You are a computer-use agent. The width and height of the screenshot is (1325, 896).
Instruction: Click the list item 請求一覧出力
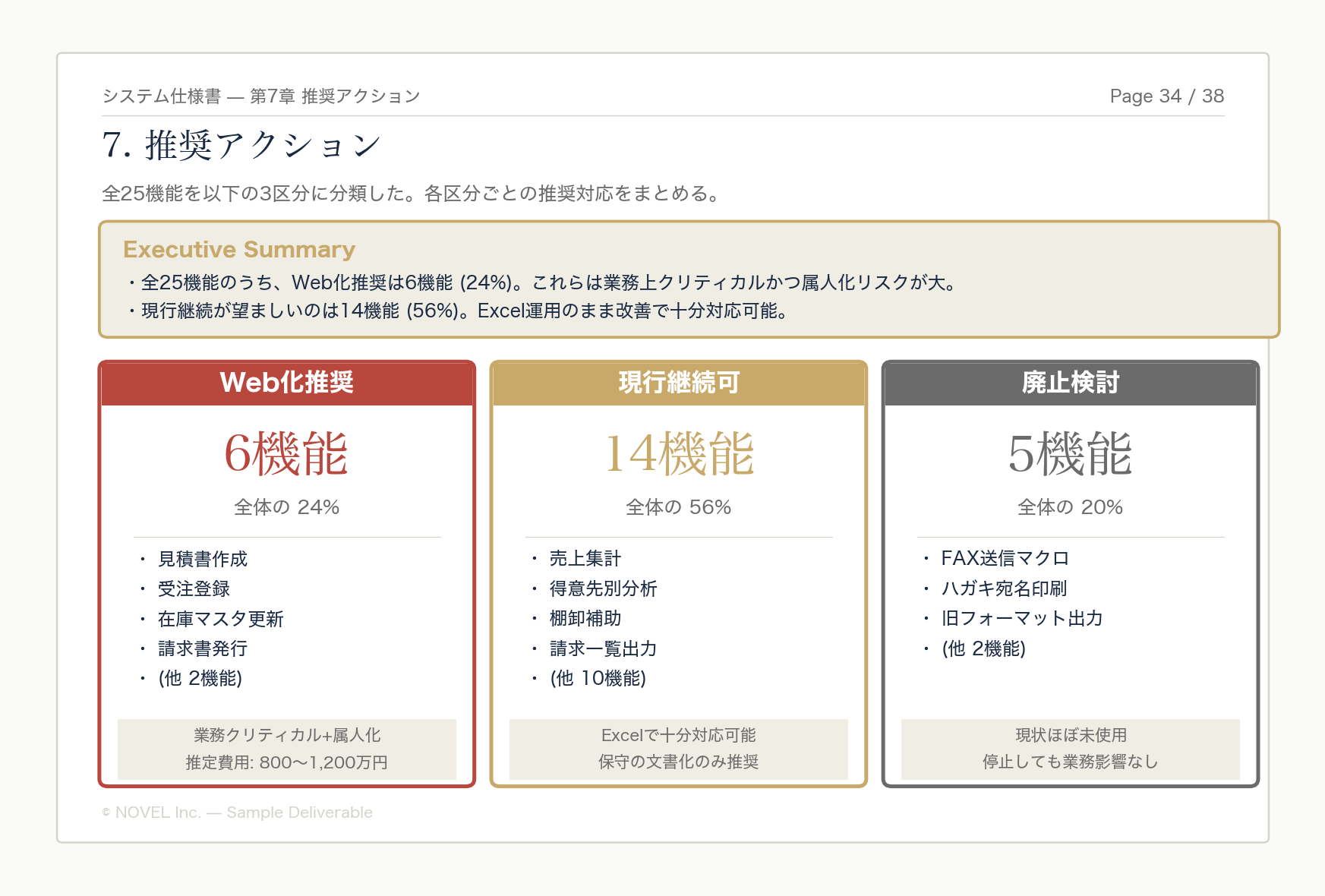click(604, 648)
